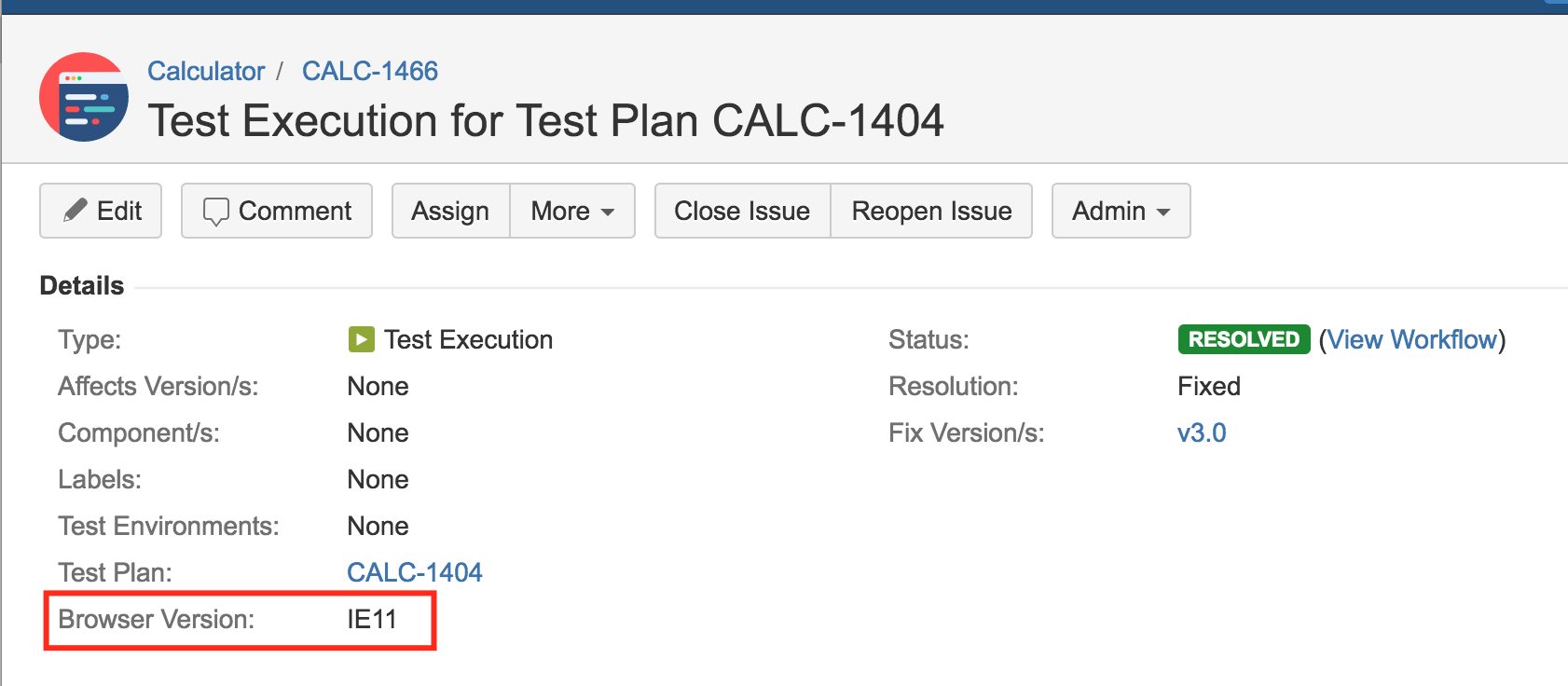Click the Fixed resolution value

1209,386
